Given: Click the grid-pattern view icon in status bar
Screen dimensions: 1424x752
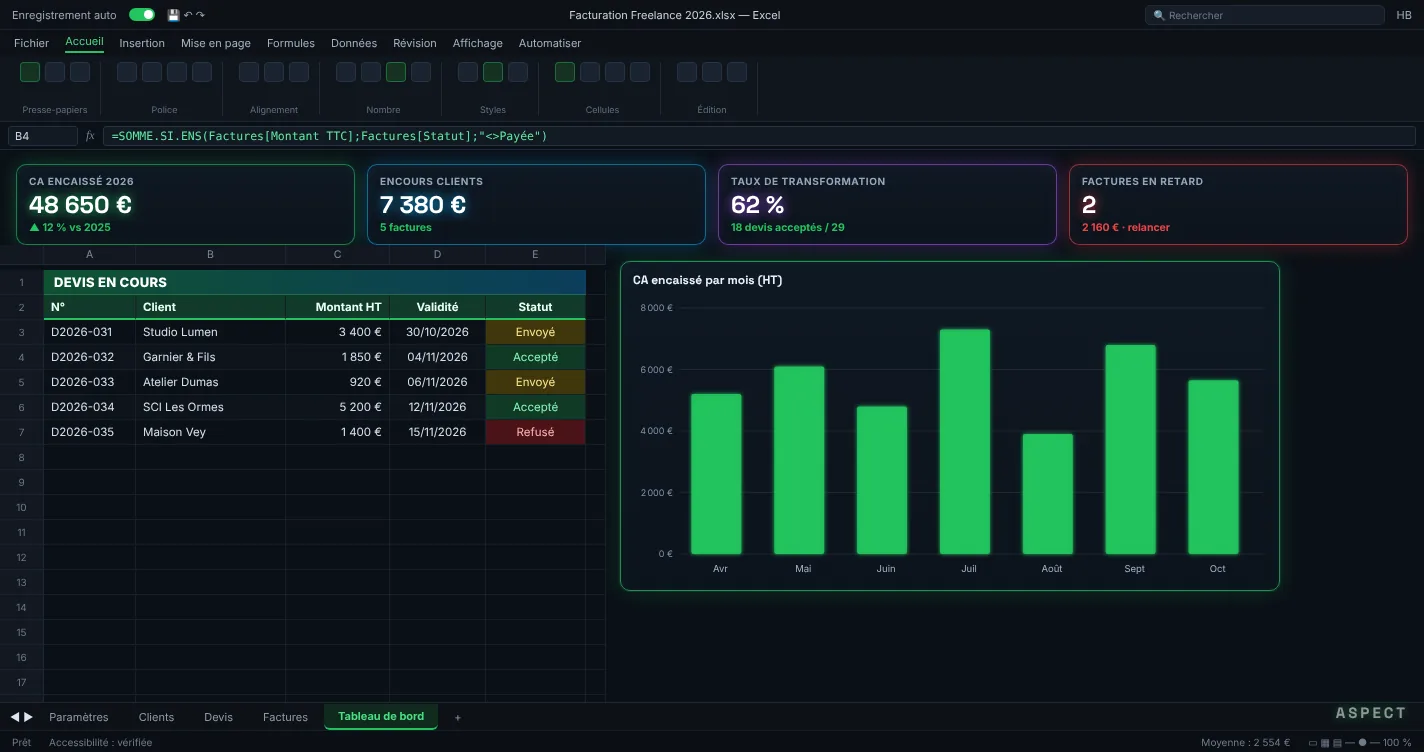Looking at the screenshot, I should [1324, 743].
